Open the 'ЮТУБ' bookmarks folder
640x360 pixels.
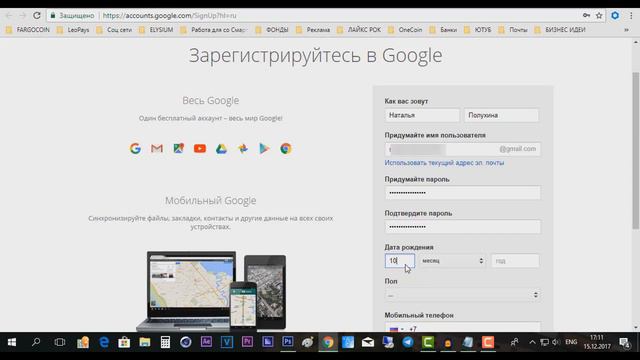coord(478,30)
